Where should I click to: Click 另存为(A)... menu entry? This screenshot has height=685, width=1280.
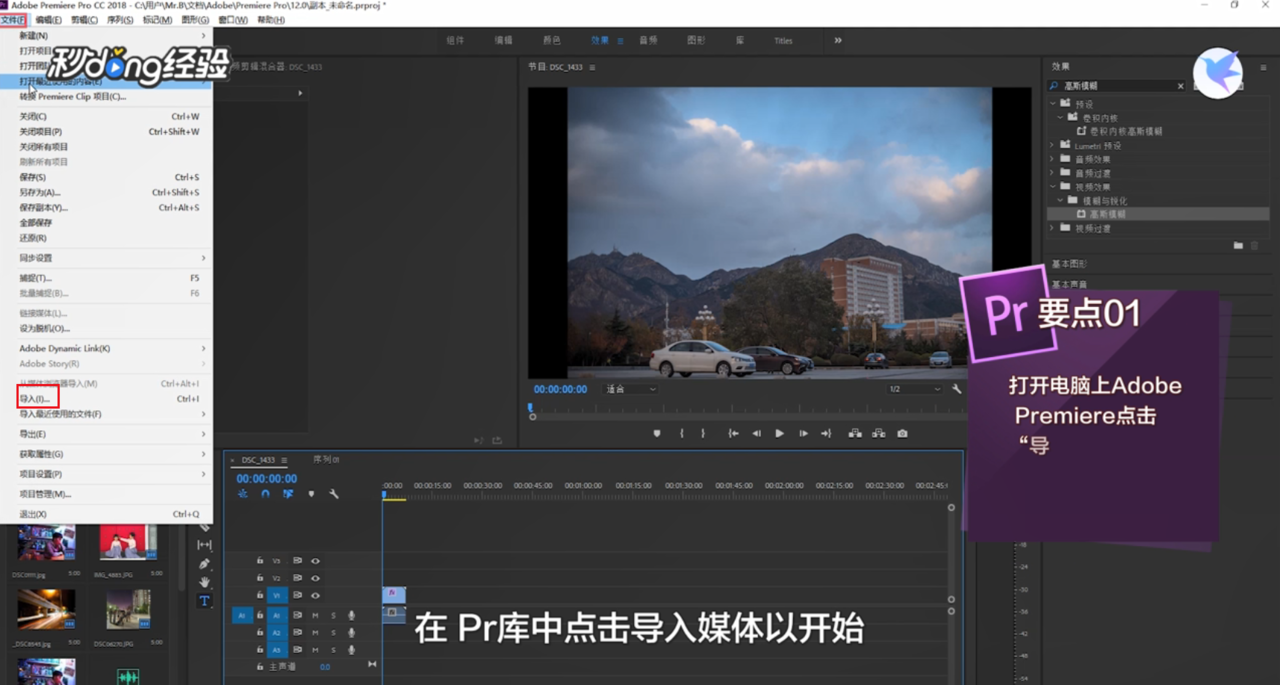106,192
